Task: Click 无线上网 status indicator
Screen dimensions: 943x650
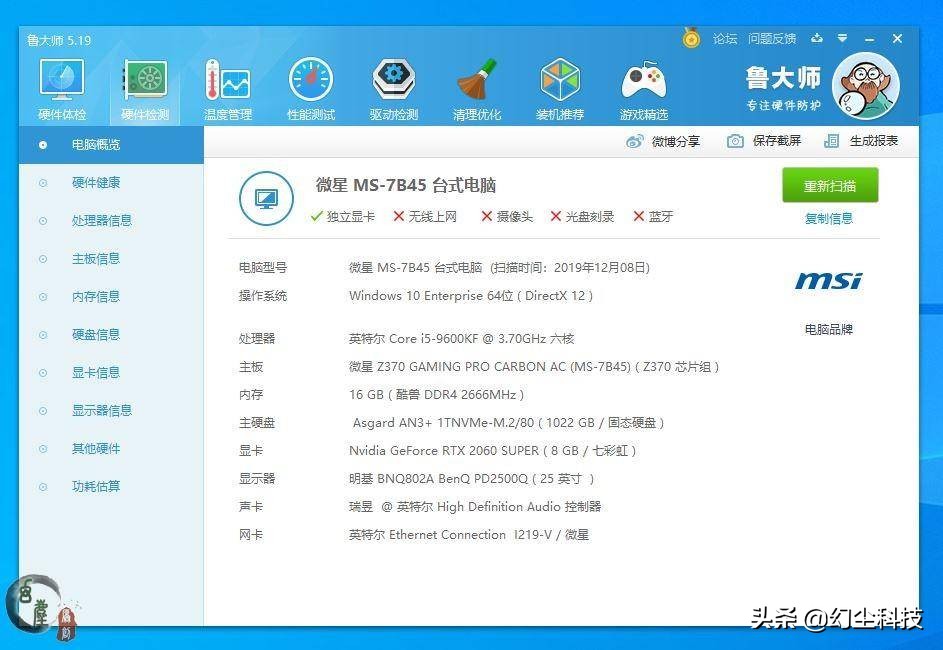Action: 425,216
